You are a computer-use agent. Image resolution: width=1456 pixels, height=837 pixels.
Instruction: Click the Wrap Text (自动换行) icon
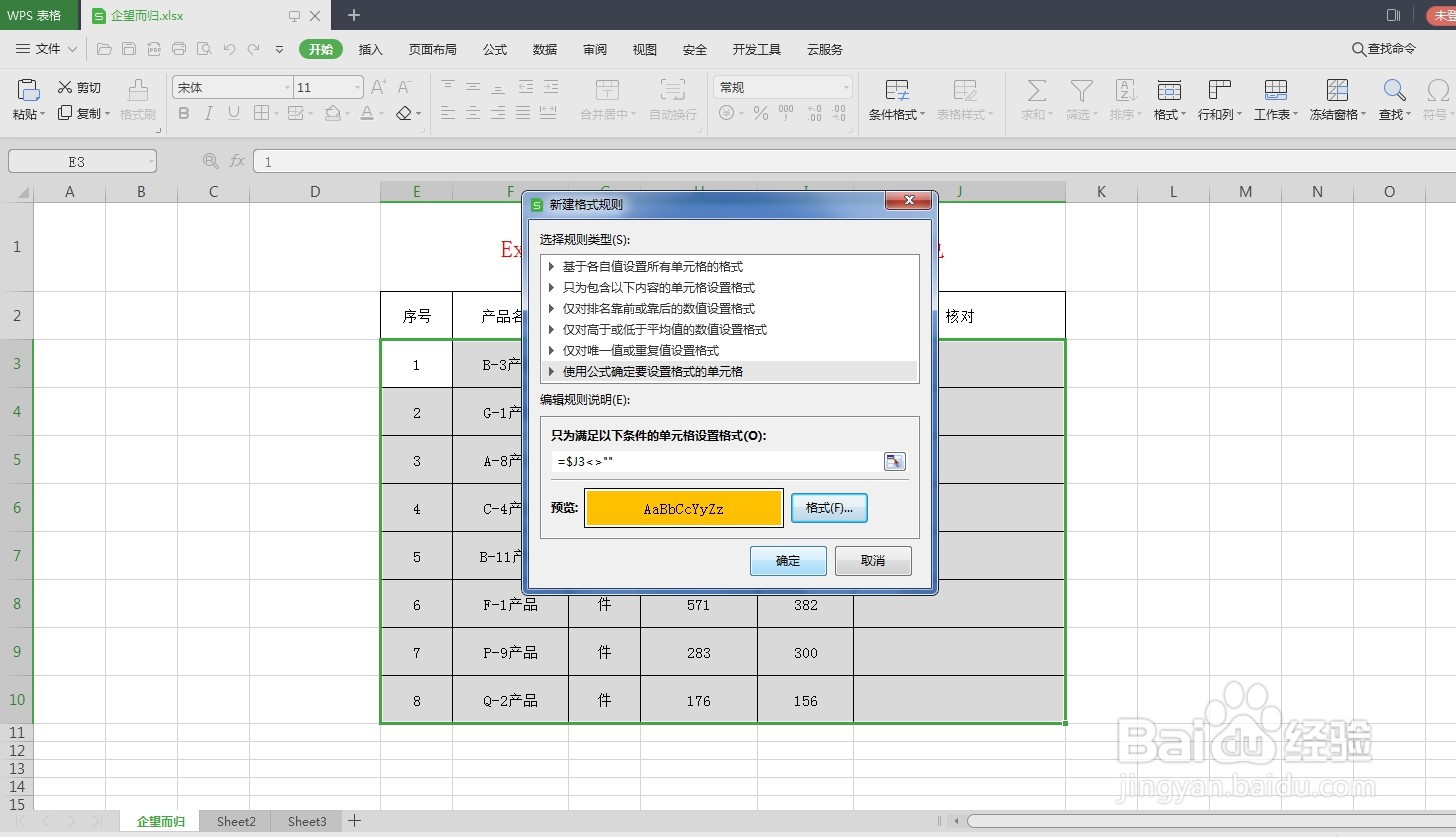(673, 90)
